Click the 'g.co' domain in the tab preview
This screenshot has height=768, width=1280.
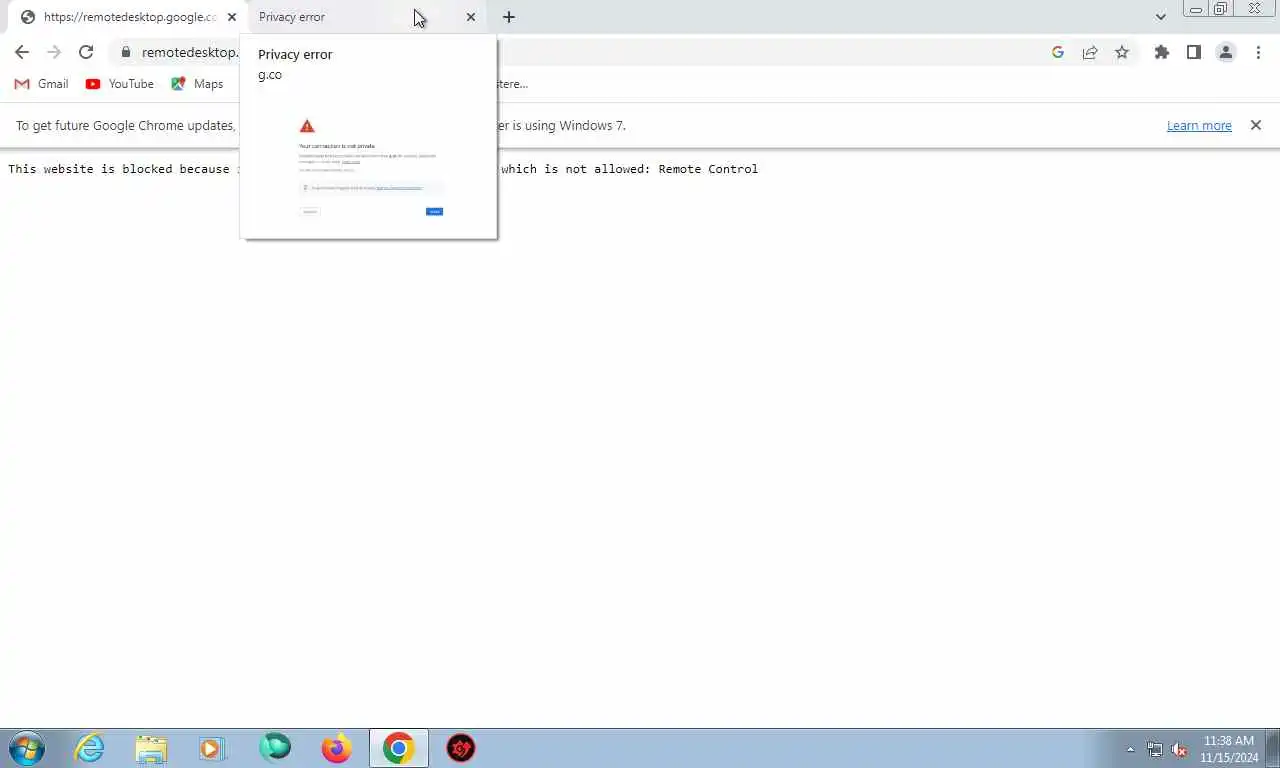270,75
